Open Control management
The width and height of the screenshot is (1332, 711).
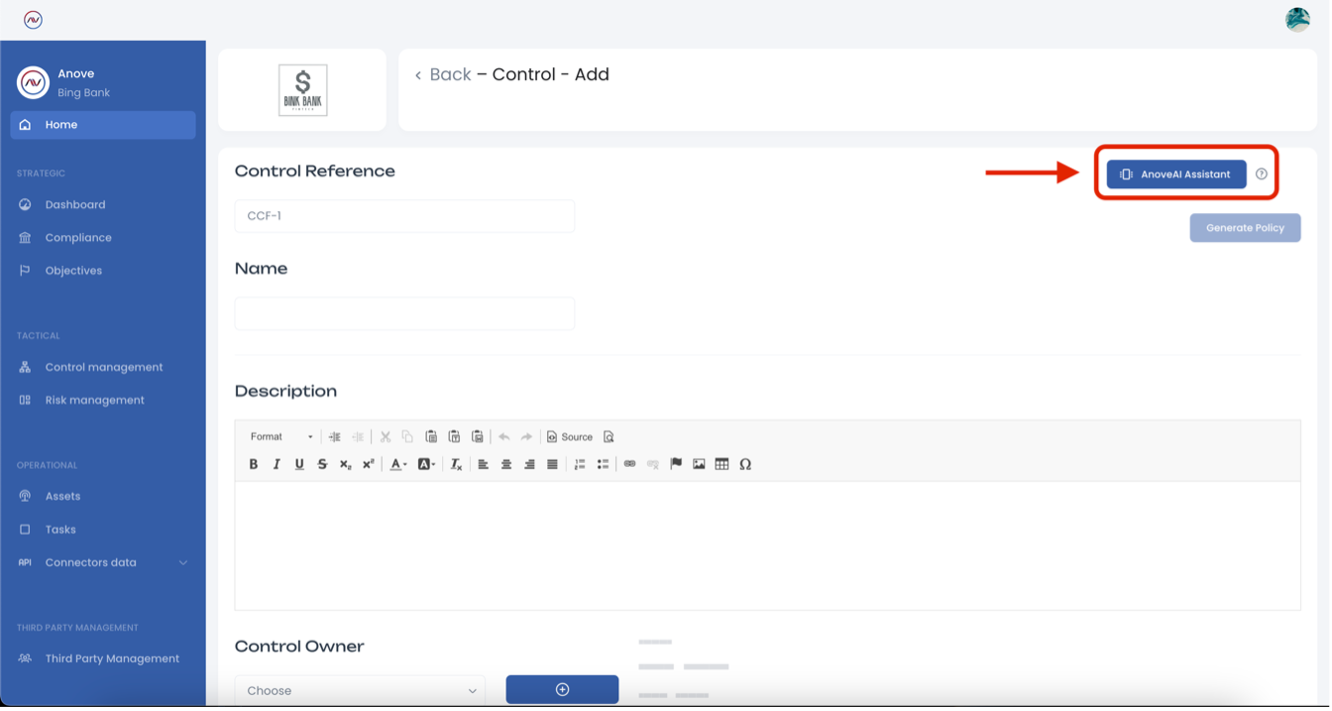[104, 367]
